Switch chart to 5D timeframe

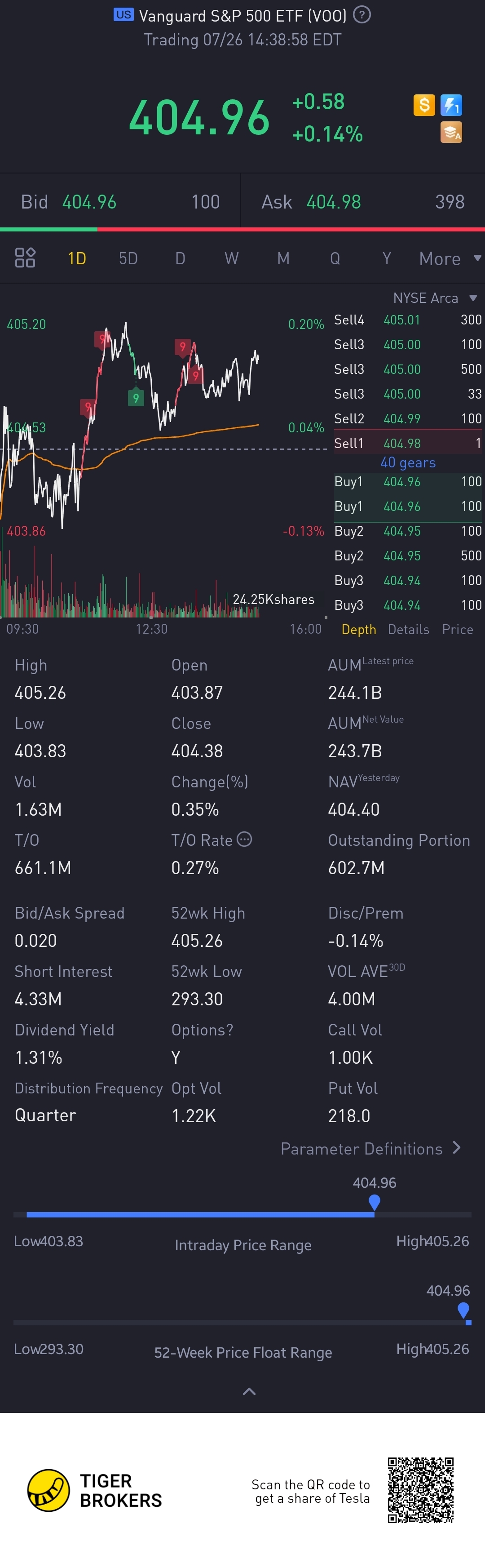[x=128, y=259]
